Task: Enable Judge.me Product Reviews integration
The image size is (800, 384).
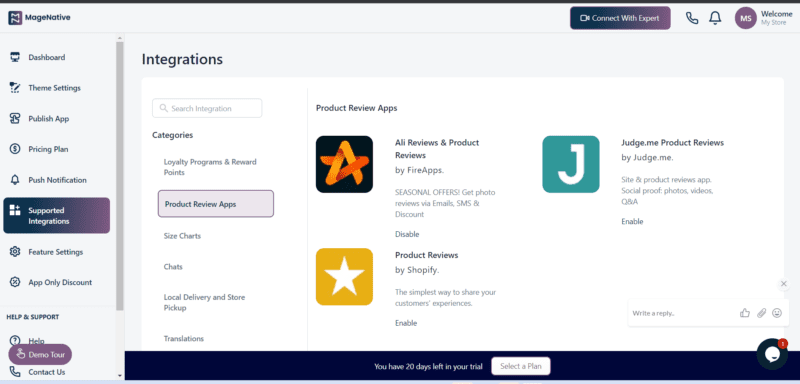Action: (x=632, y=221)
